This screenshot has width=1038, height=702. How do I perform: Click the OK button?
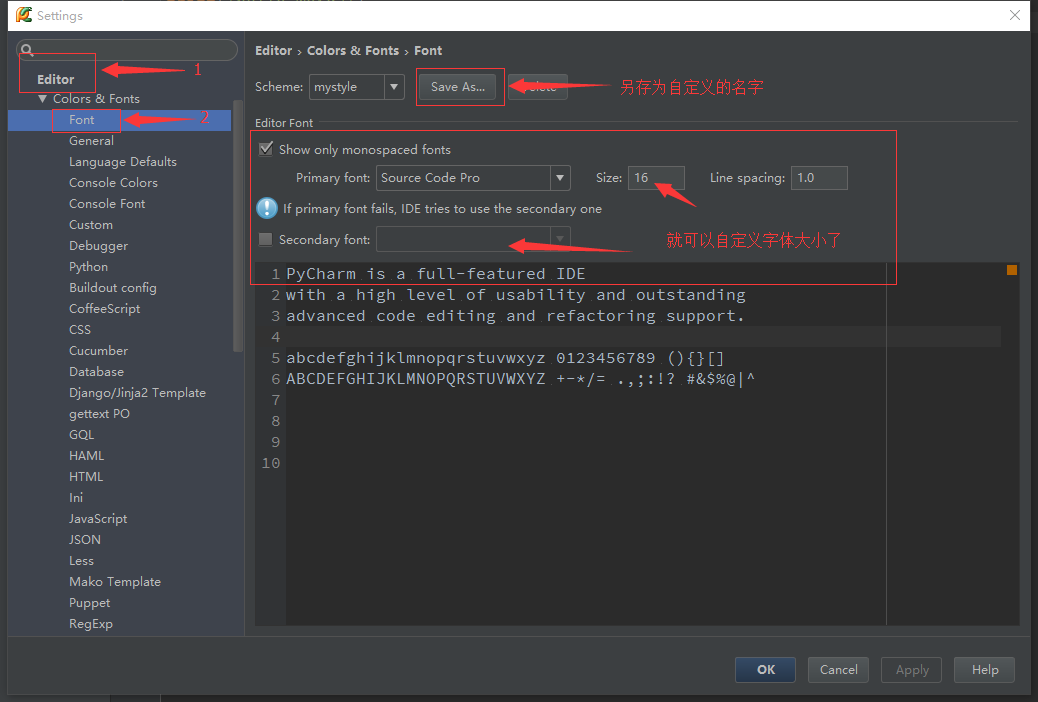tap(765, 670)
